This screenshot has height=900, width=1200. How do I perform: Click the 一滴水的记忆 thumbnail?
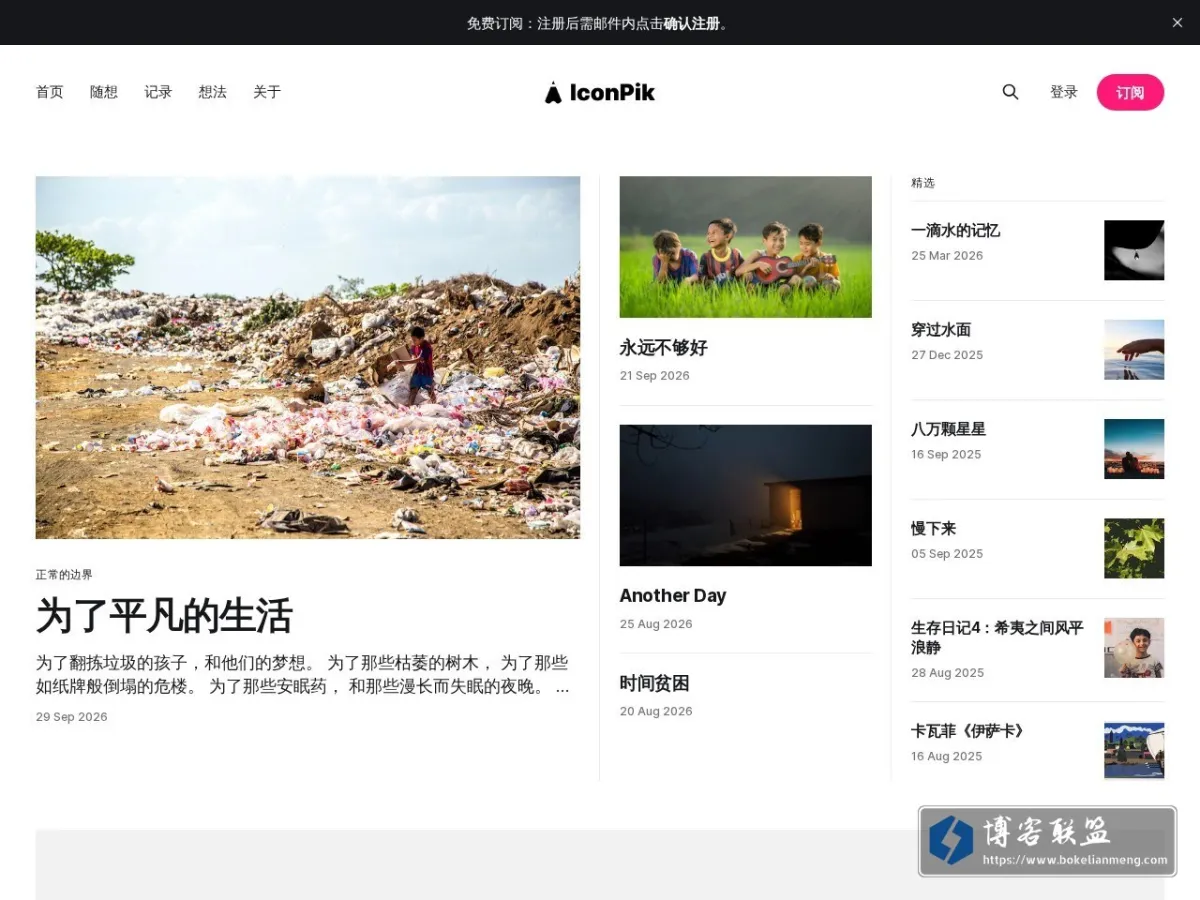tap(1134, 250)
